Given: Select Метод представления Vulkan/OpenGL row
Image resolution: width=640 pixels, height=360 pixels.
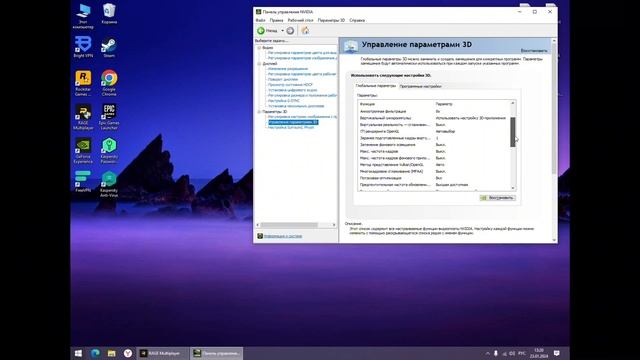Looking at the screenshot, I should click(x=434, y=165).
